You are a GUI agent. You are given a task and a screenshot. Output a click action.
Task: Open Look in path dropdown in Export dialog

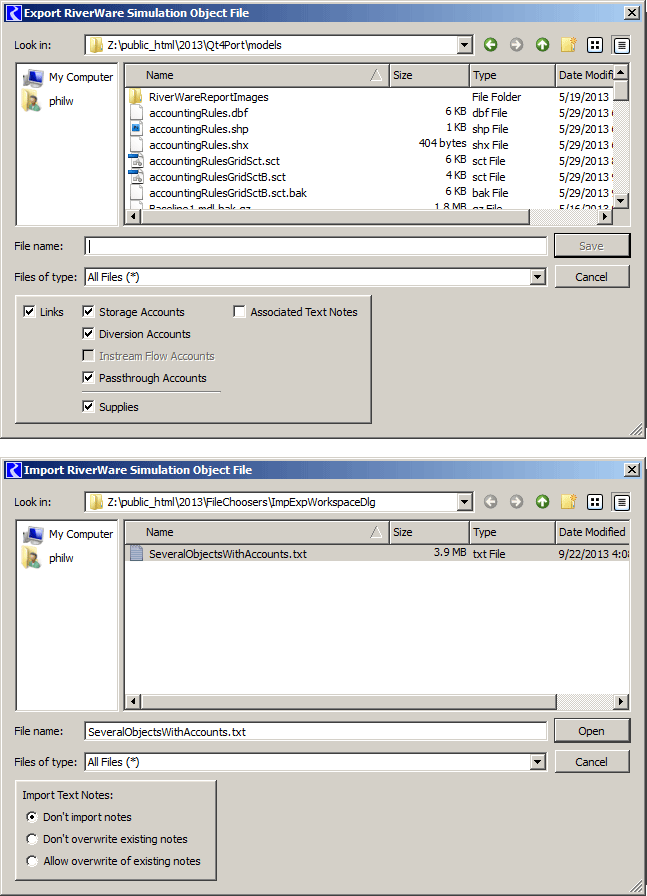click(x=465, y=45)
